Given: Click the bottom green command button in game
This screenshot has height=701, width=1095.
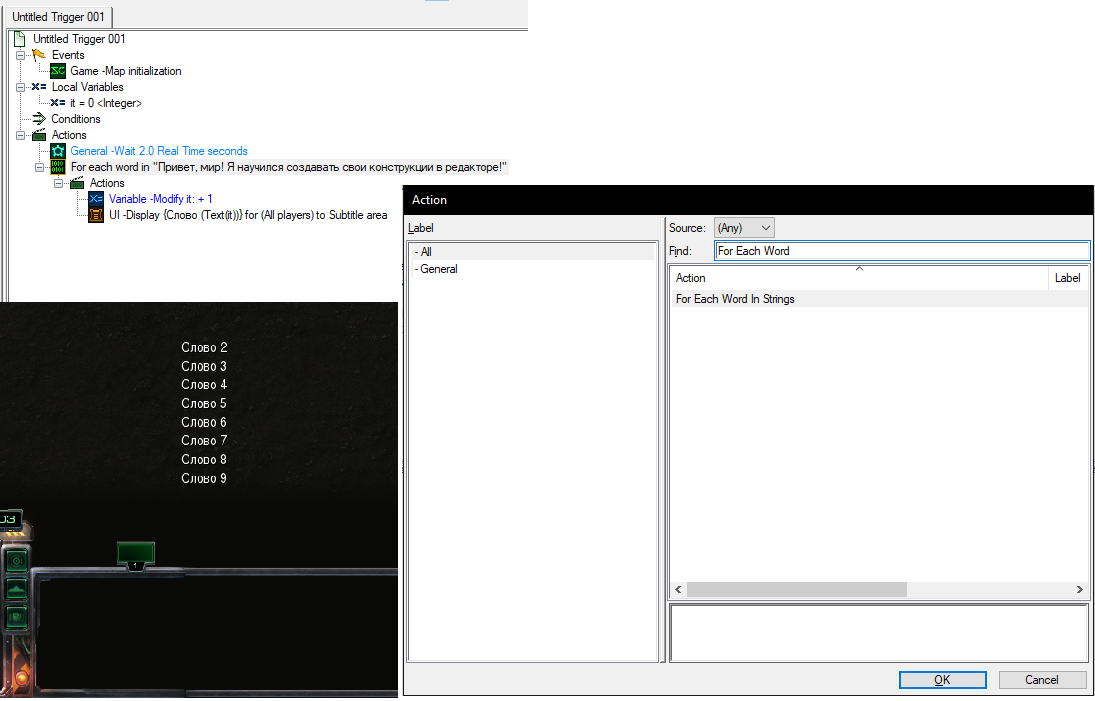Looking at the screenshot, I should 16,617.
